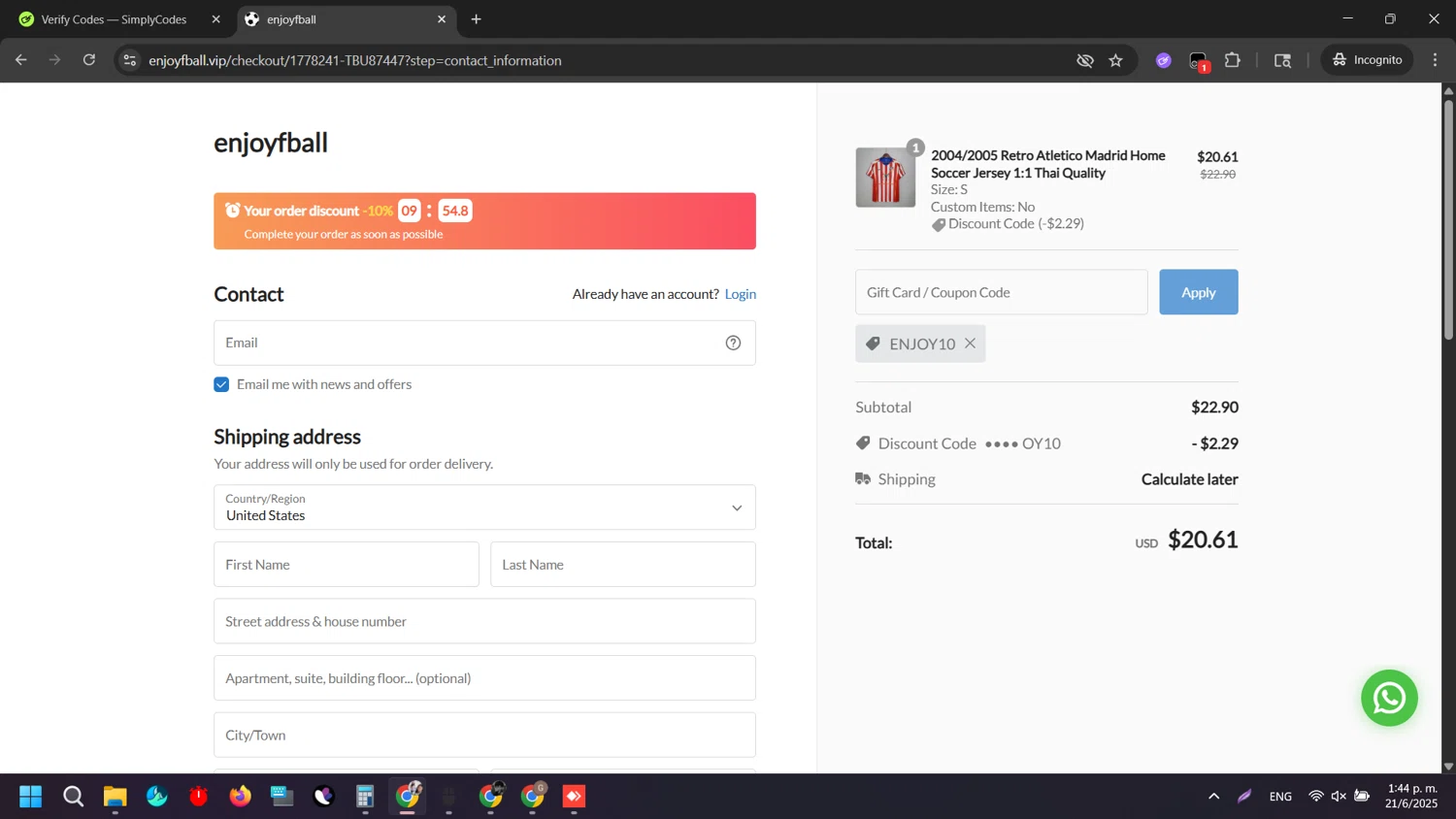Click the browser back arrow
This screenshot has height=819, width=1456.
tap(21, 60)
